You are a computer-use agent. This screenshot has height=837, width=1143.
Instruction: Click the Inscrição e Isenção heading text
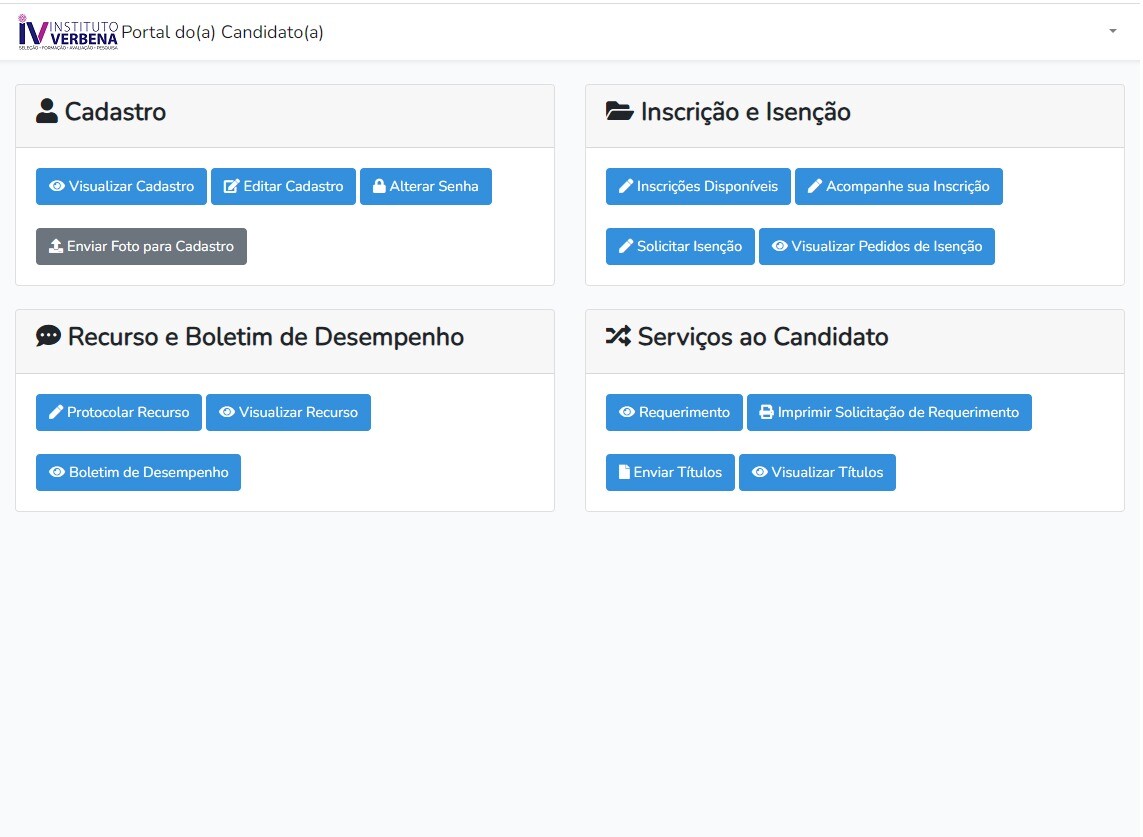pos(746,112)
